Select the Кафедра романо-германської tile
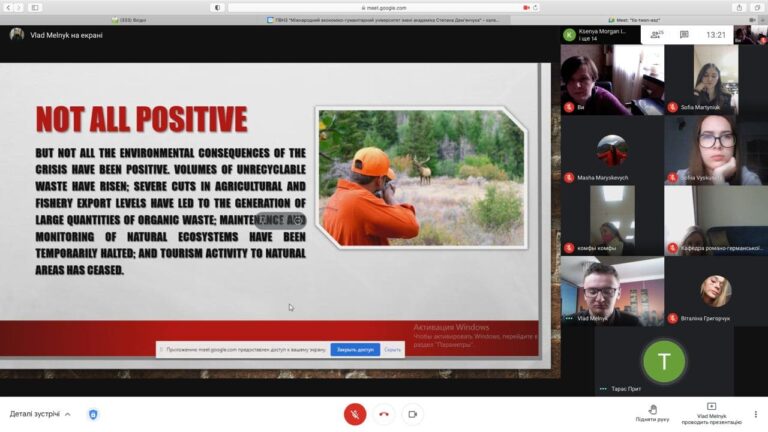 coord(716,220)
